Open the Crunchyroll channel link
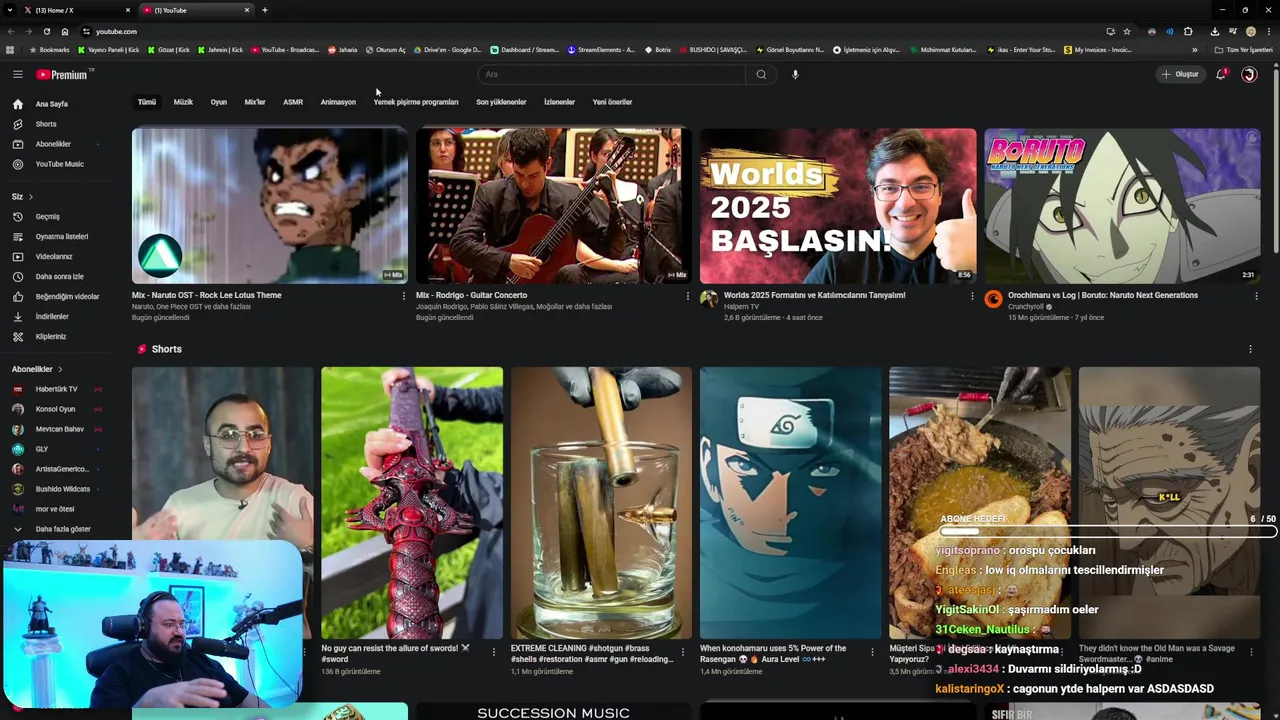Image resolution: width=1280 pixels, height=720 pixels. click(1026, 307)
